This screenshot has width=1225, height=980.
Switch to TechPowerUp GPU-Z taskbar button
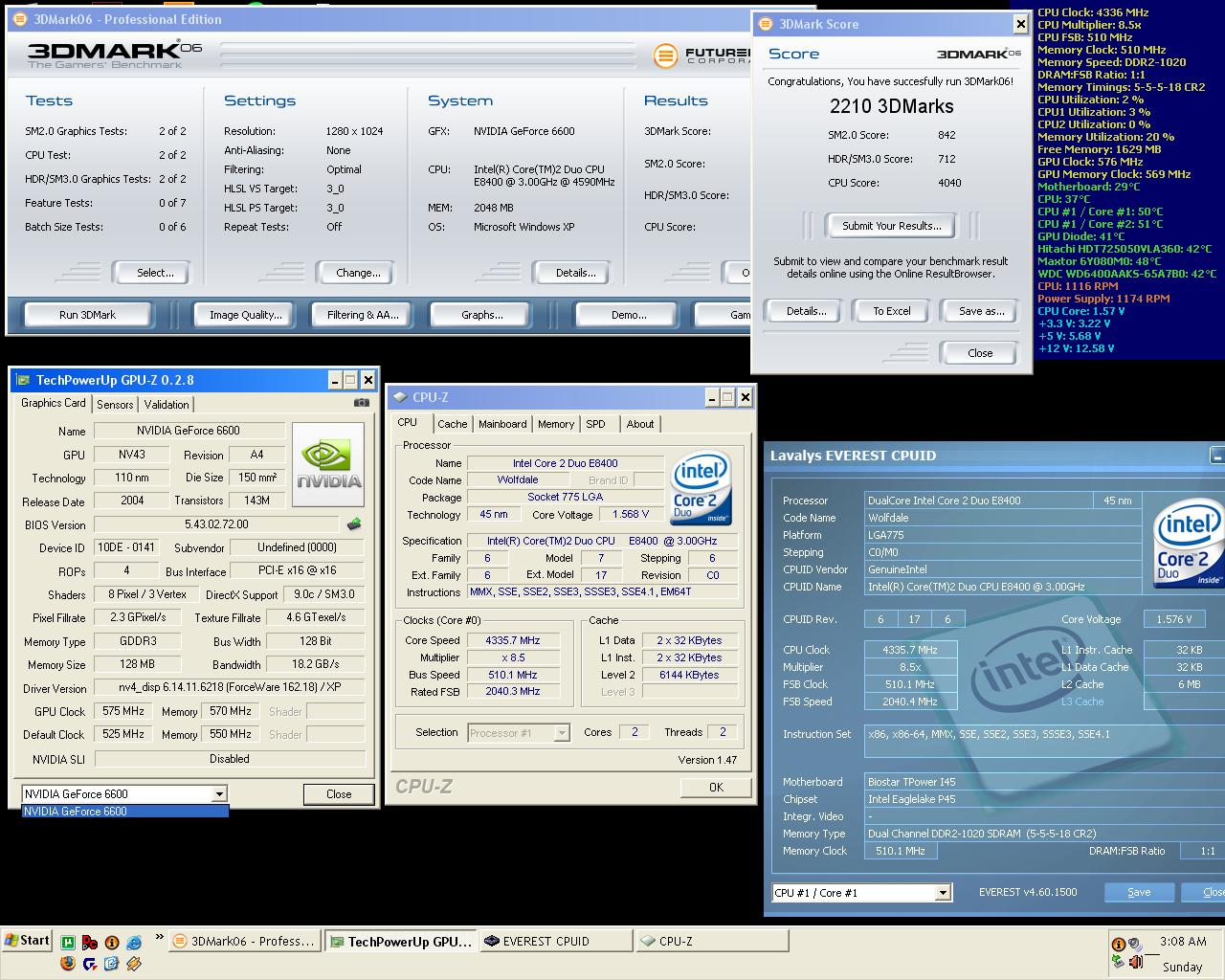point(400,942)
